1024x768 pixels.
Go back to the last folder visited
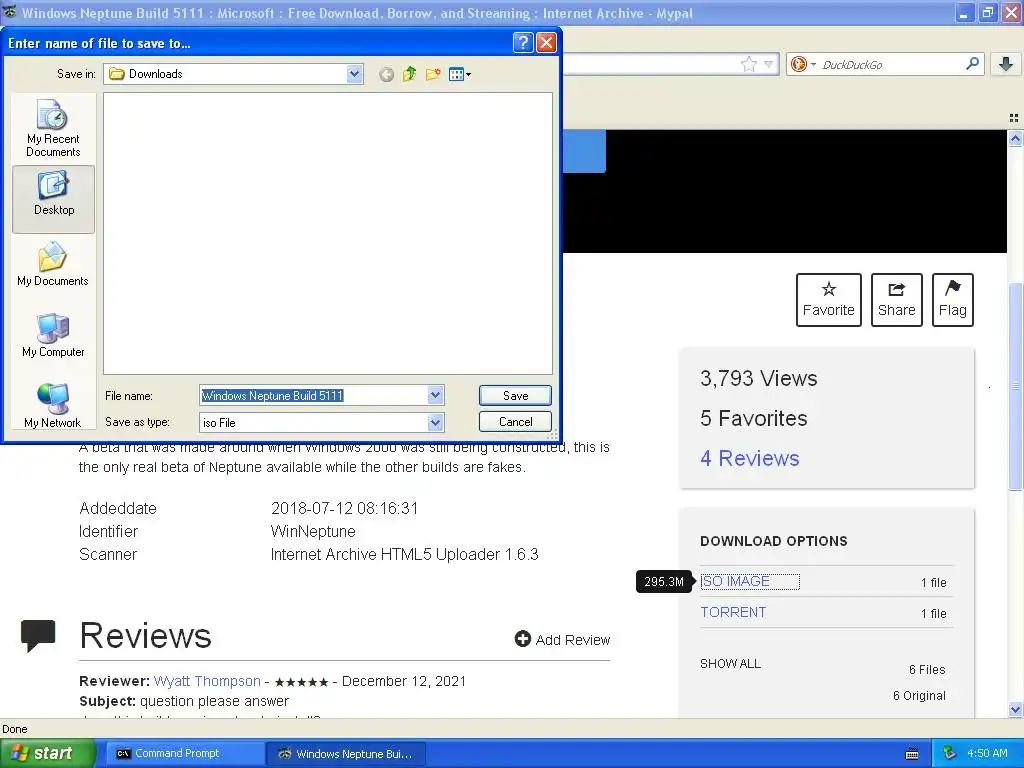(386, 74)
